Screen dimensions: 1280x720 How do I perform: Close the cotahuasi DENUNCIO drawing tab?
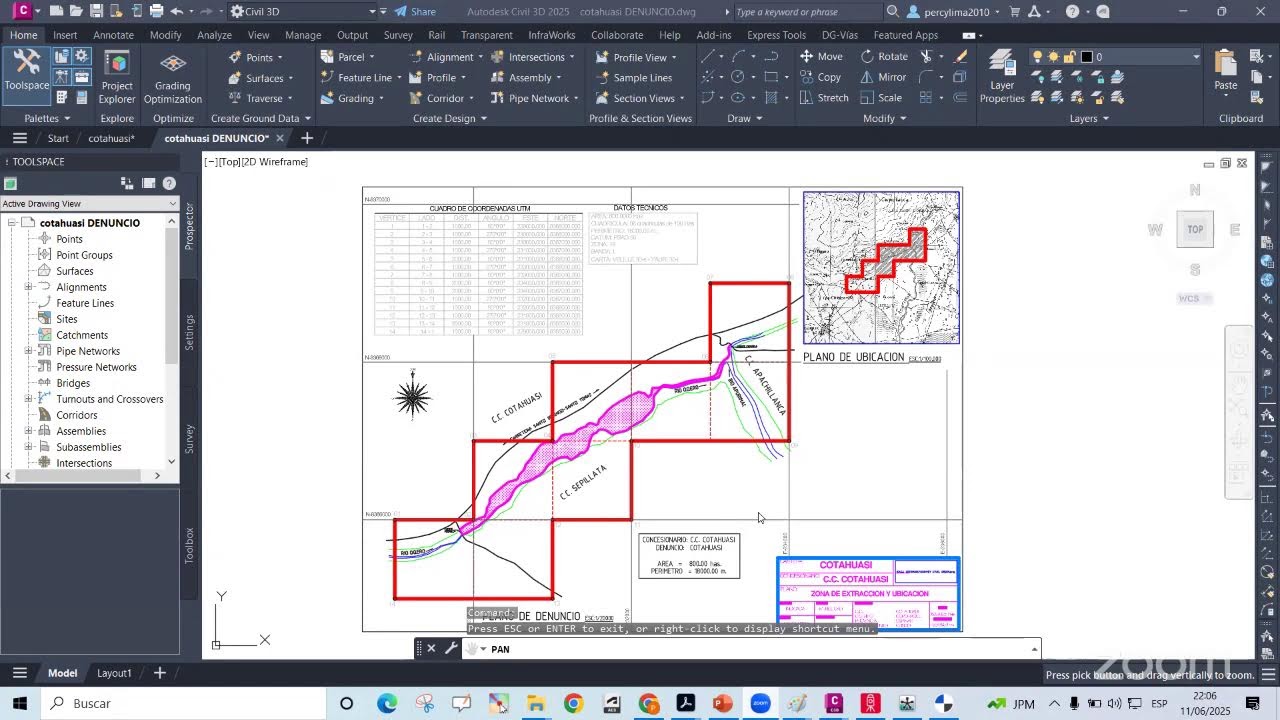(280, 138)
